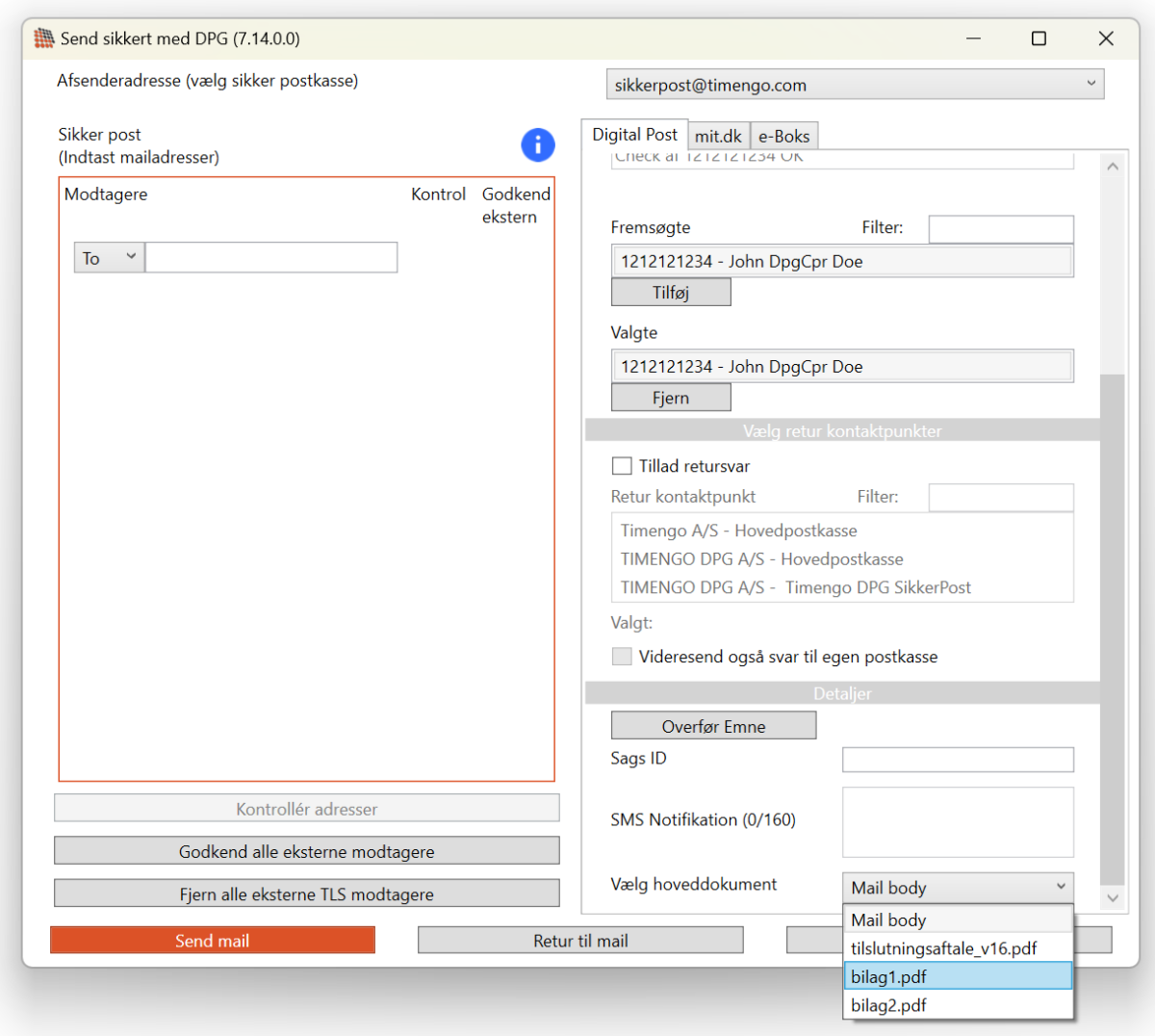Viewport: 1155px width, 1036px height.
Task: Expand the To recipient type dropdown
Action: [109, 258]
